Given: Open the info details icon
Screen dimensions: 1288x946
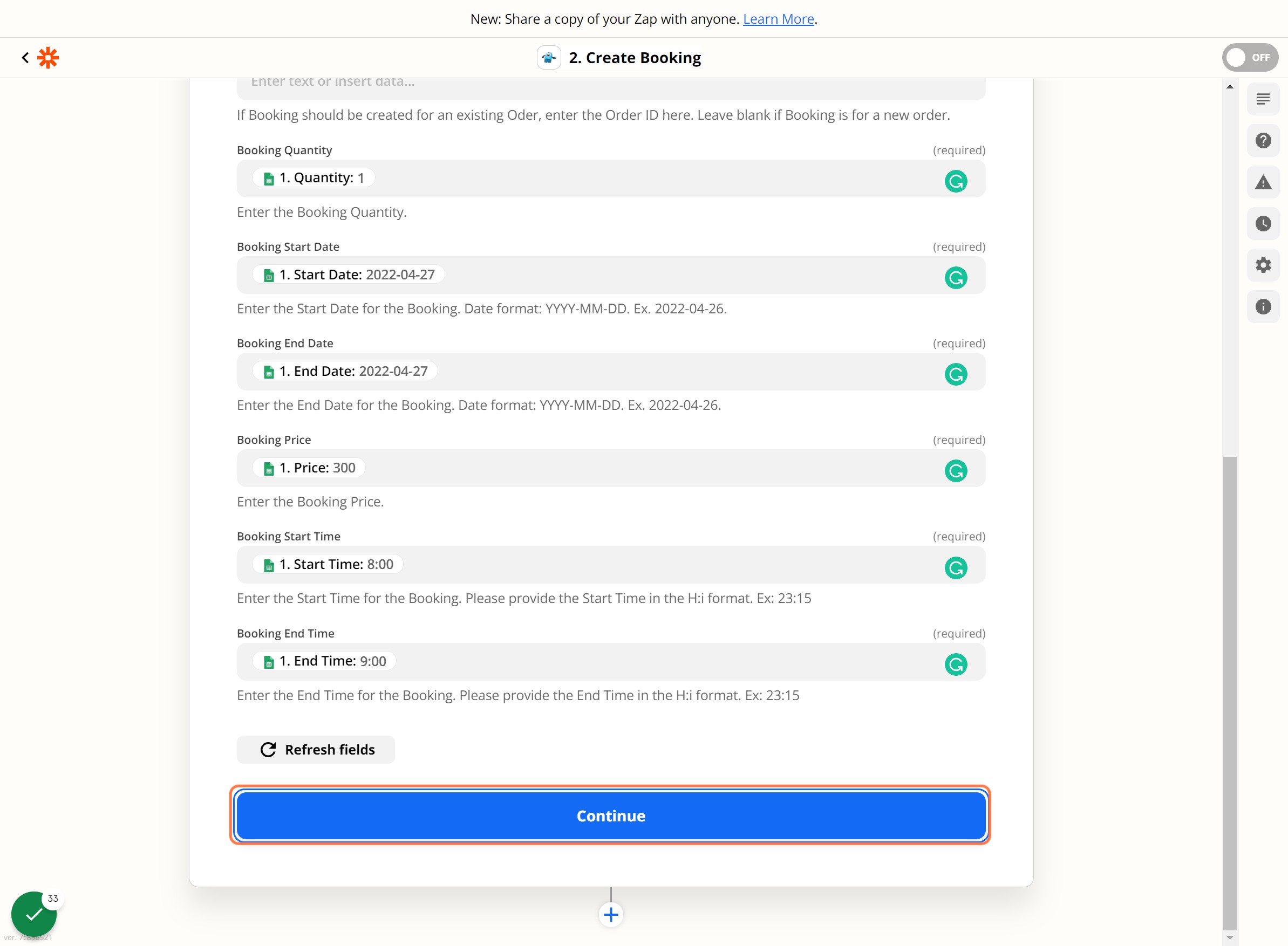Looking at the screenshot, I should [1263, 306].
